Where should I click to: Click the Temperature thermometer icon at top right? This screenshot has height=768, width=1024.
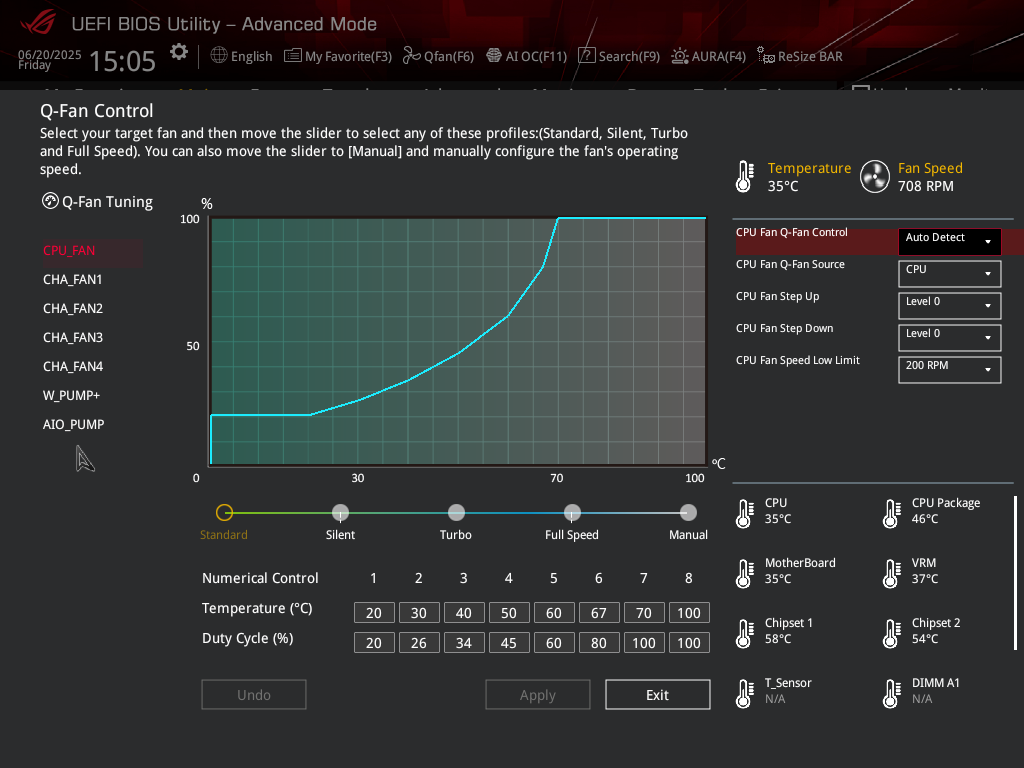coord(744,176)
